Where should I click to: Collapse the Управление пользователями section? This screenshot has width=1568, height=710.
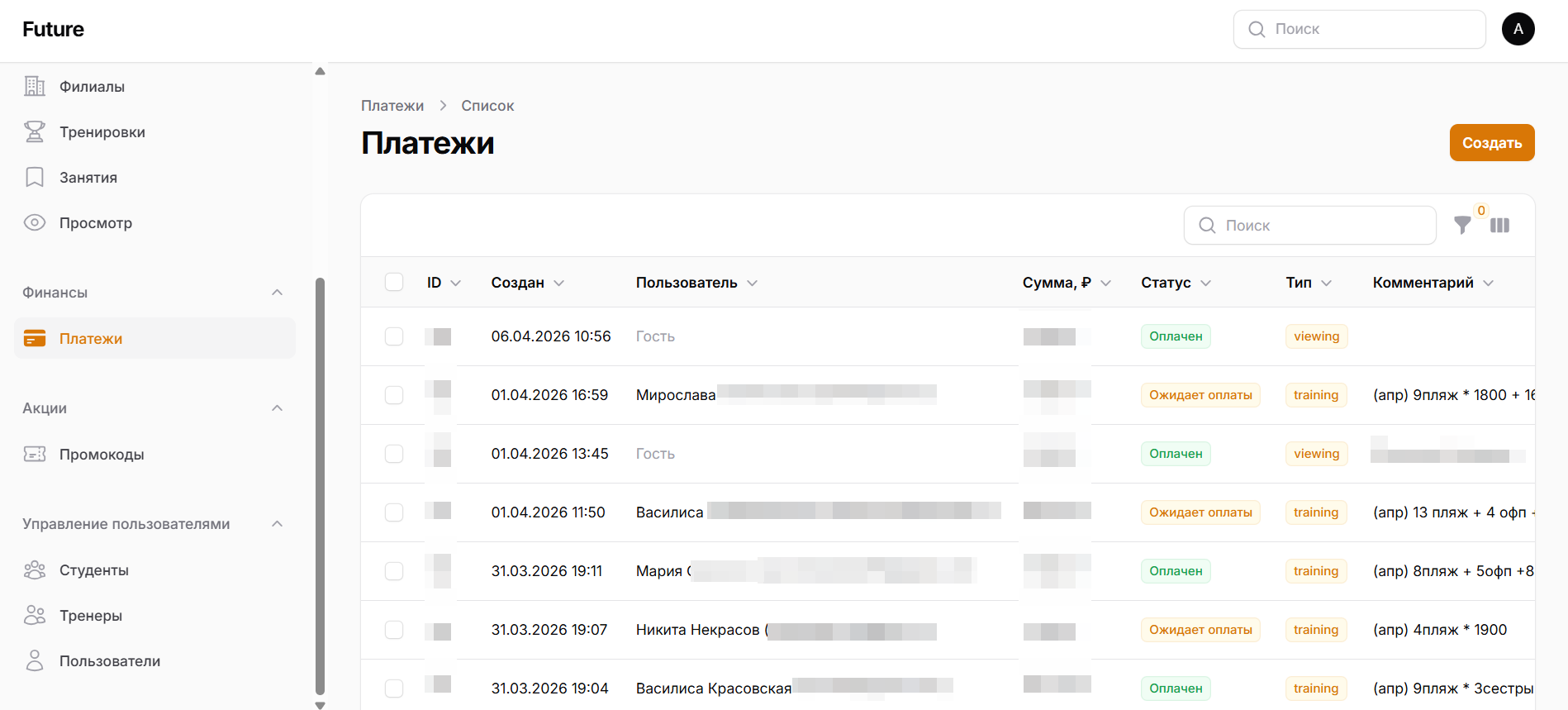pyautogui.click(x=278, y=524)
